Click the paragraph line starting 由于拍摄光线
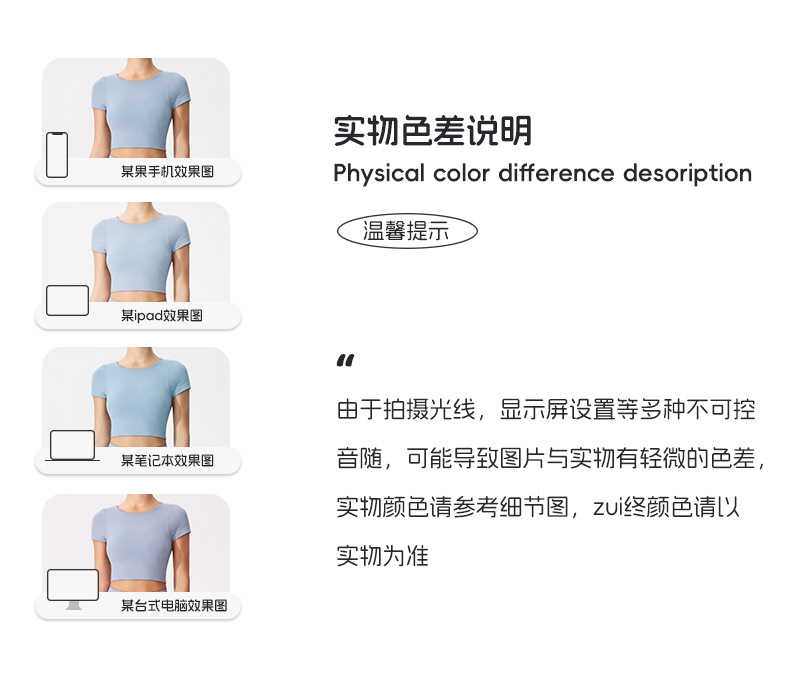 pyautogui.click(x=546, y=409)
